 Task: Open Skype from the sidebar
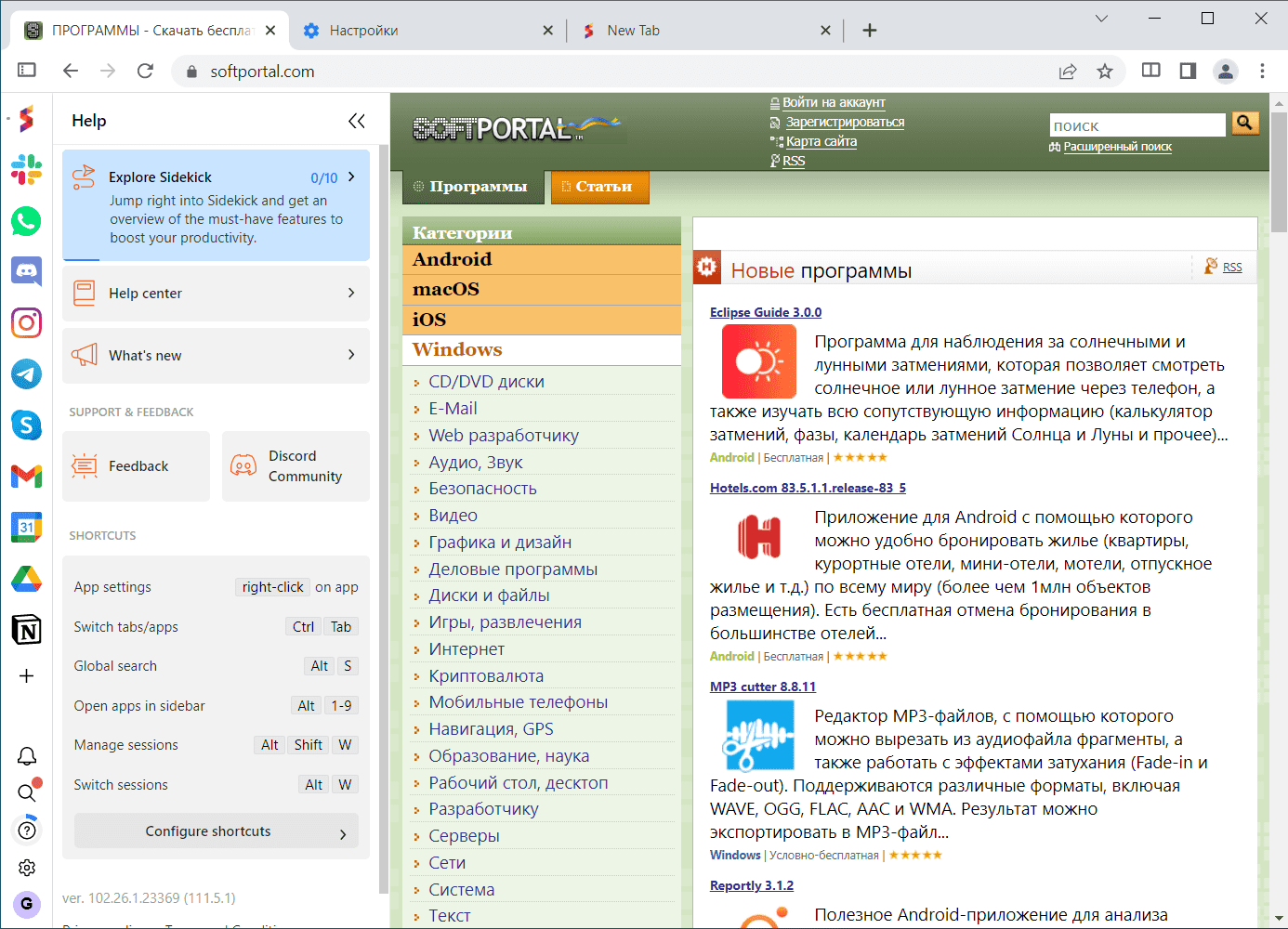(x=26, y=425)
